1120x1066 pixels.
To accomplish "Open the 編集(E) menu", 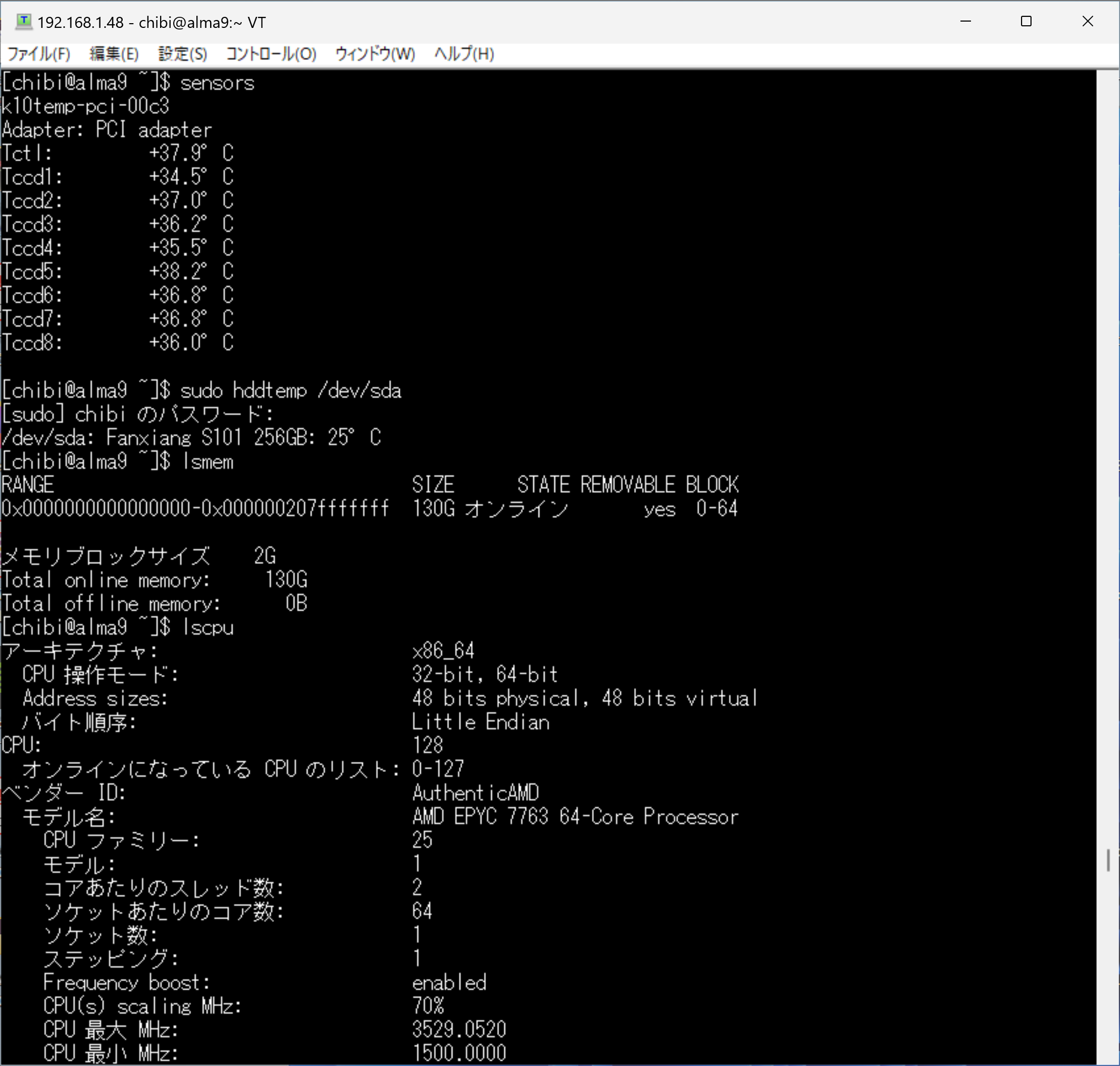I will click(114, 54).
